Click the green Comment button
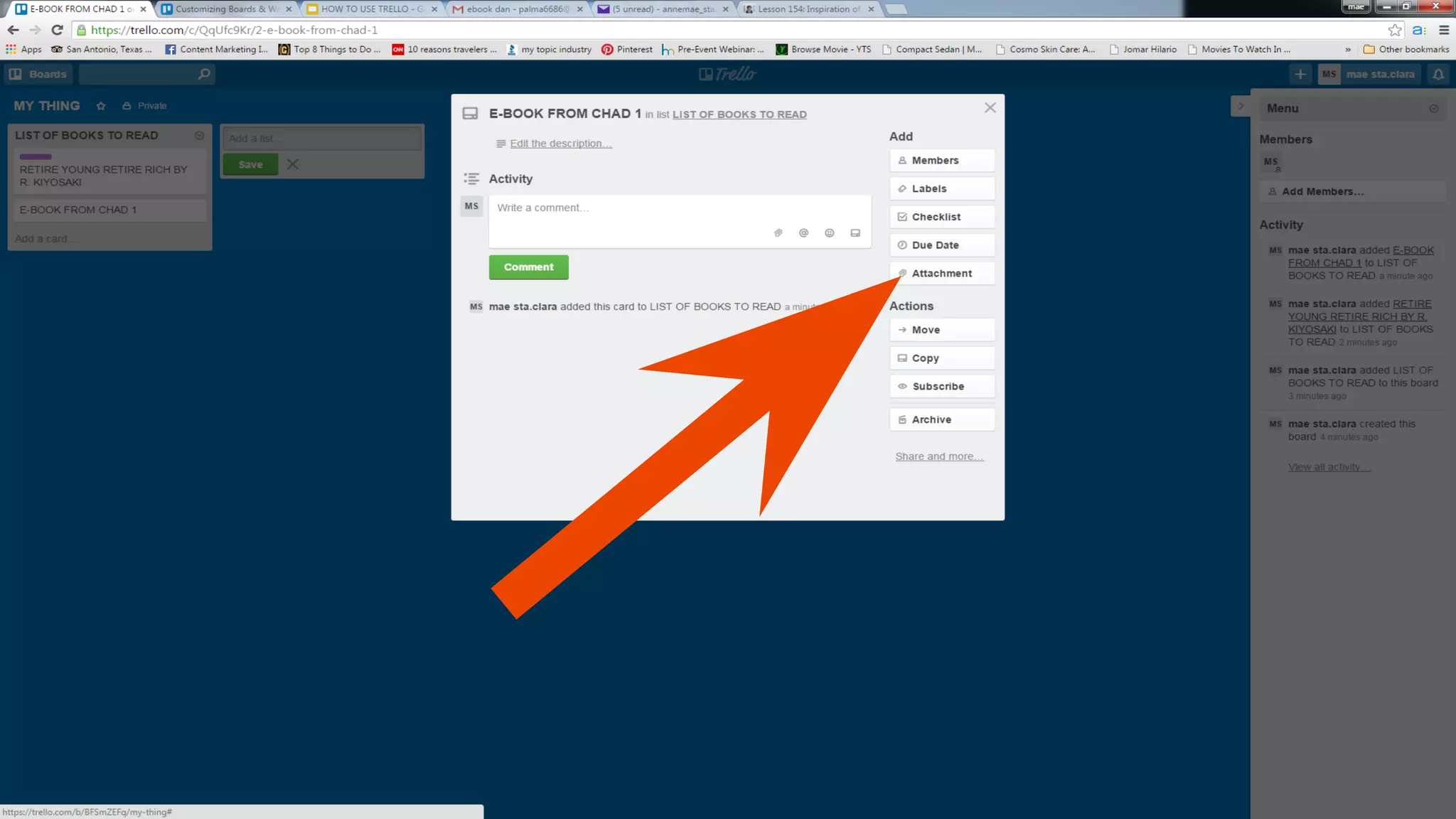Screen dimensions: 1456x819 coord(528,267)
